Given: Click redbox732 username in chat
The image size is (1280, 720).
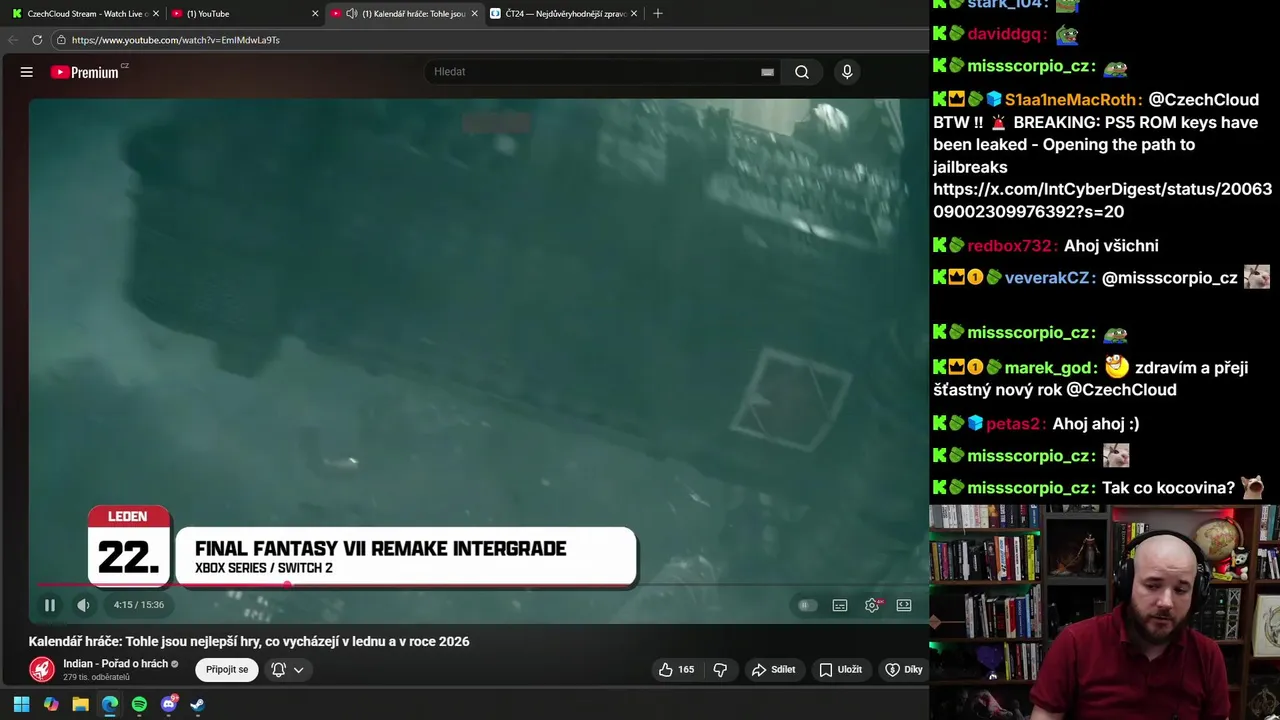Looking at the screenshot, I should 1011,246.
